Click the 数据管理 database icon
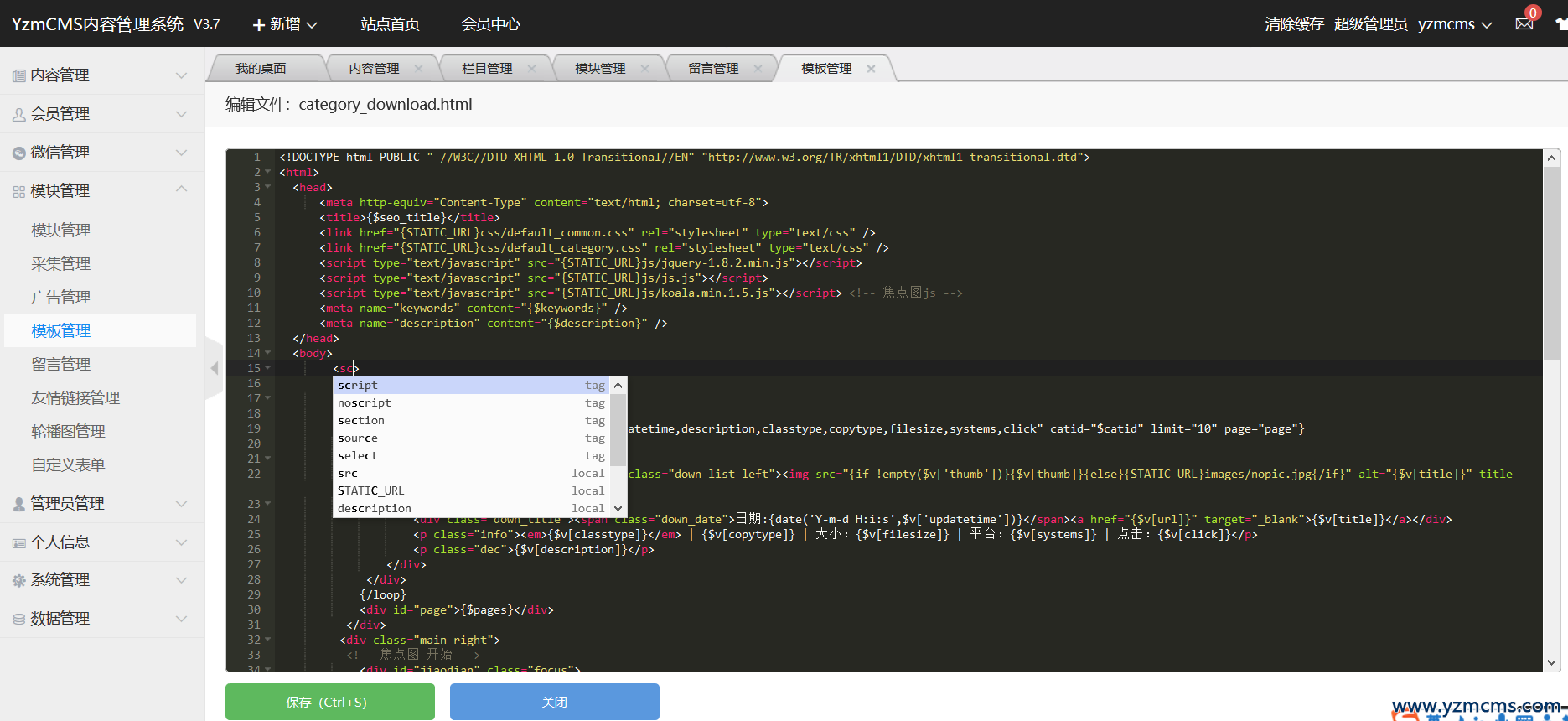 tap(18, 620)
